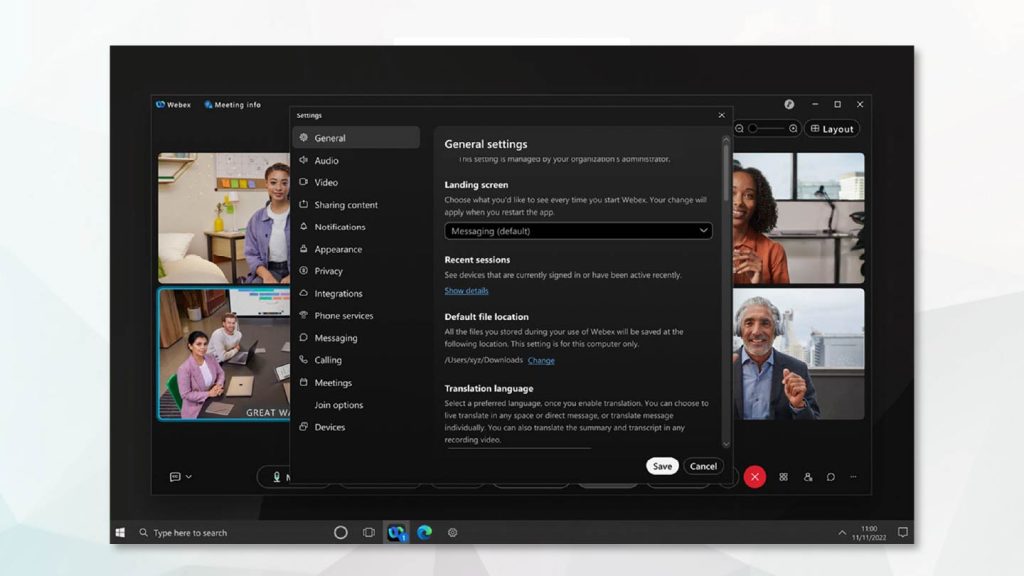Click the zoom in magnifier icon

tap(793, 129)
